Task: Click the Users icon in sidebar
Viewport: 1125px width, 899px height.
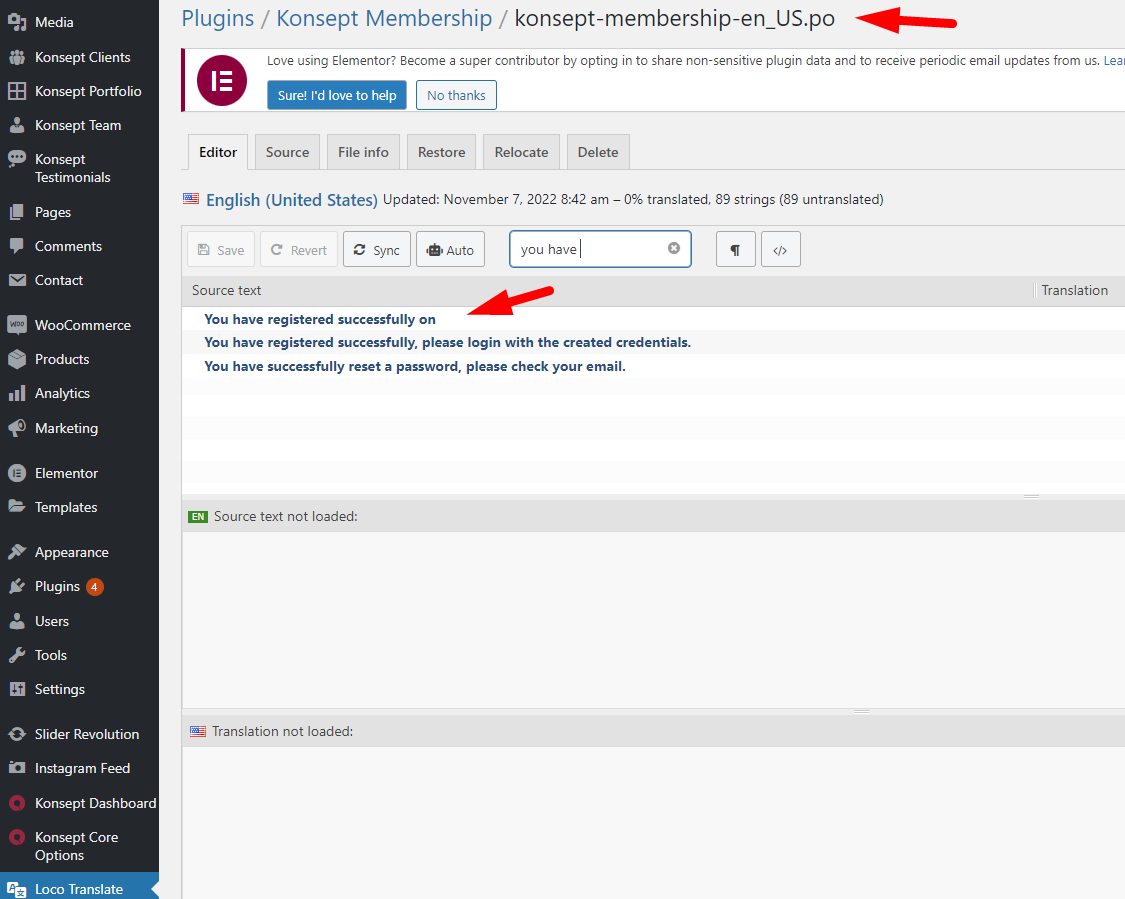Action: coord(17,621)
